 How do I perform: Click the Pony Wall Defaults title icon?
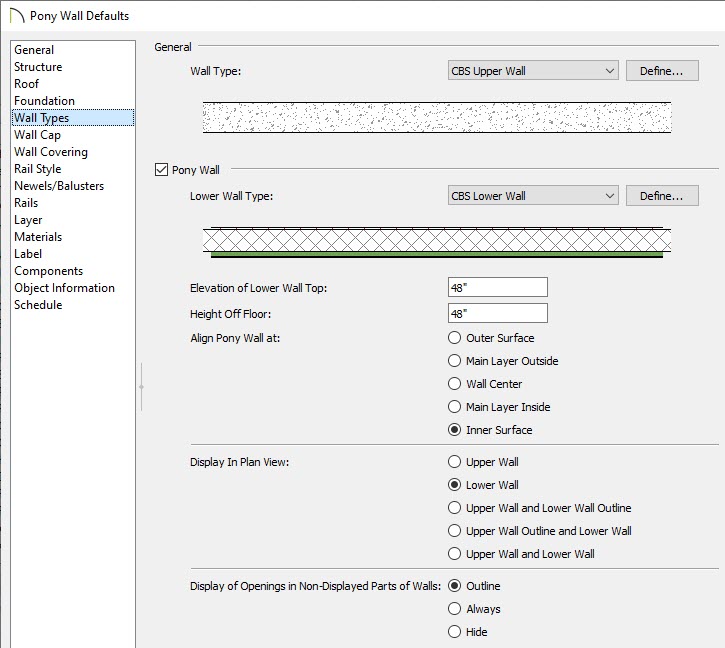pos(17,15)
